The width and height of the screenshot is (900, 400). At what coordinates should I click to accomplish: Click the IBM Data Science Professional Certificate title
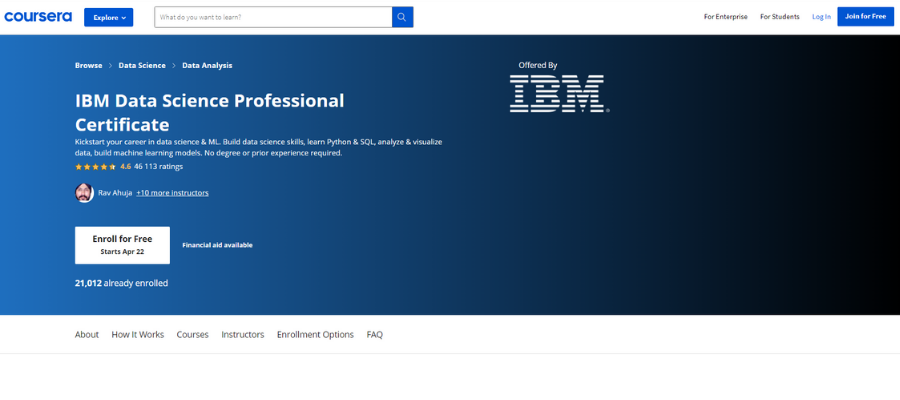pos(210,112)
